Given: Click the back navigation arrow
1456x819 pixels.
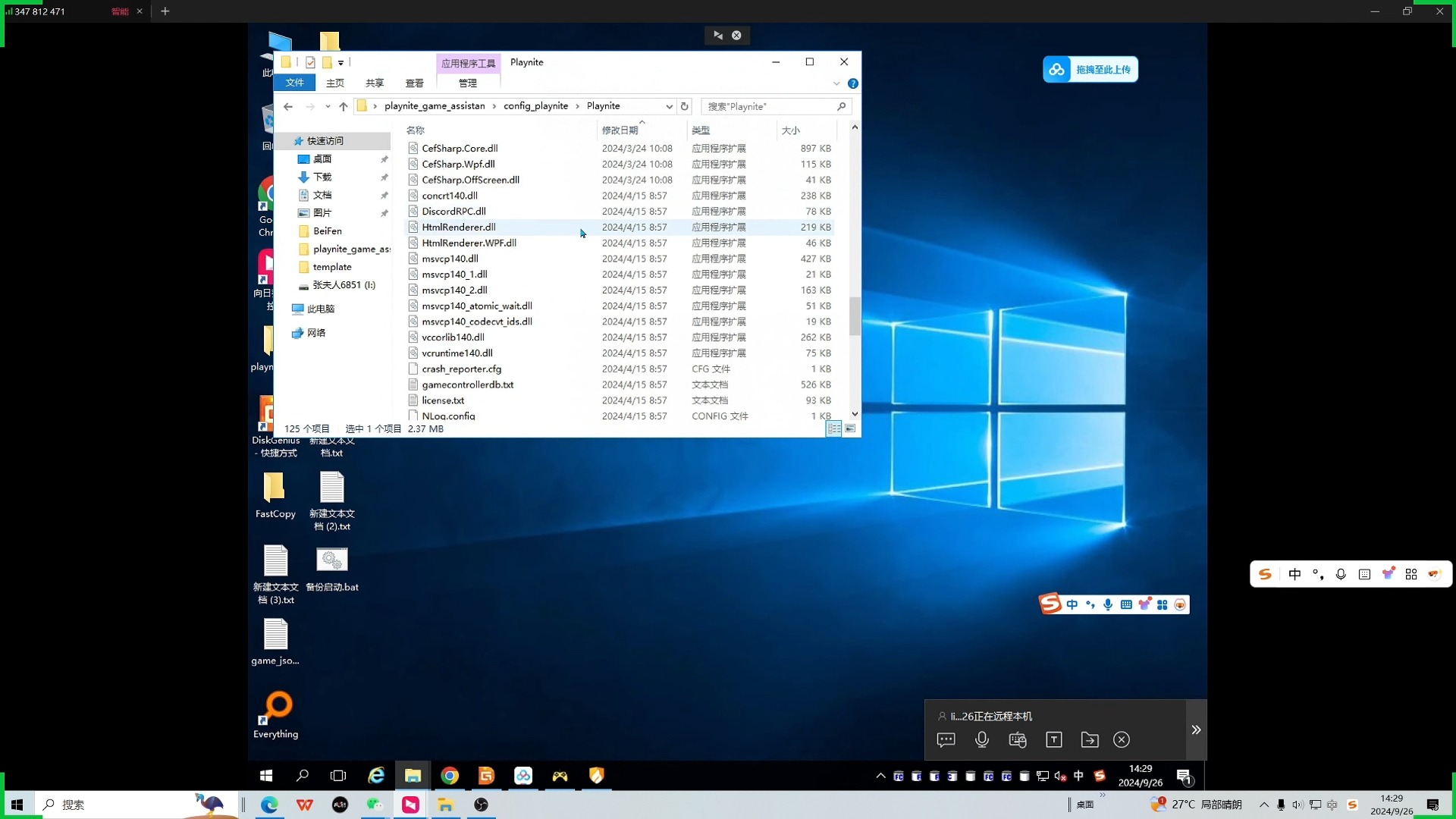Looking at the screenshot, I should pos(288,106).
